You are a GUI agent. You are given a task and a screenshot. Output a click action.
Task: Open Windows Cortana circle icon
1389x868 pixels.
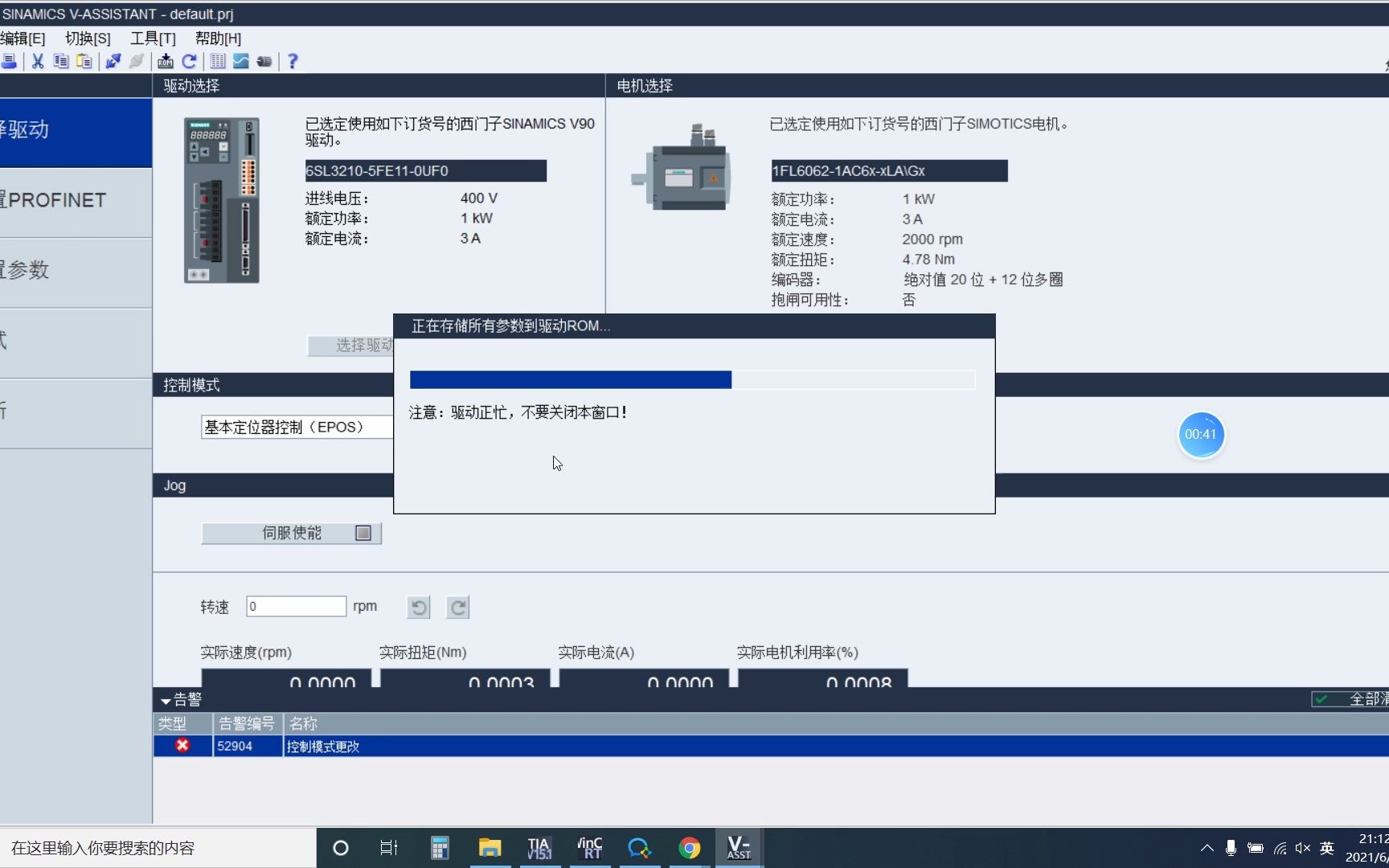tap(340, 848)
